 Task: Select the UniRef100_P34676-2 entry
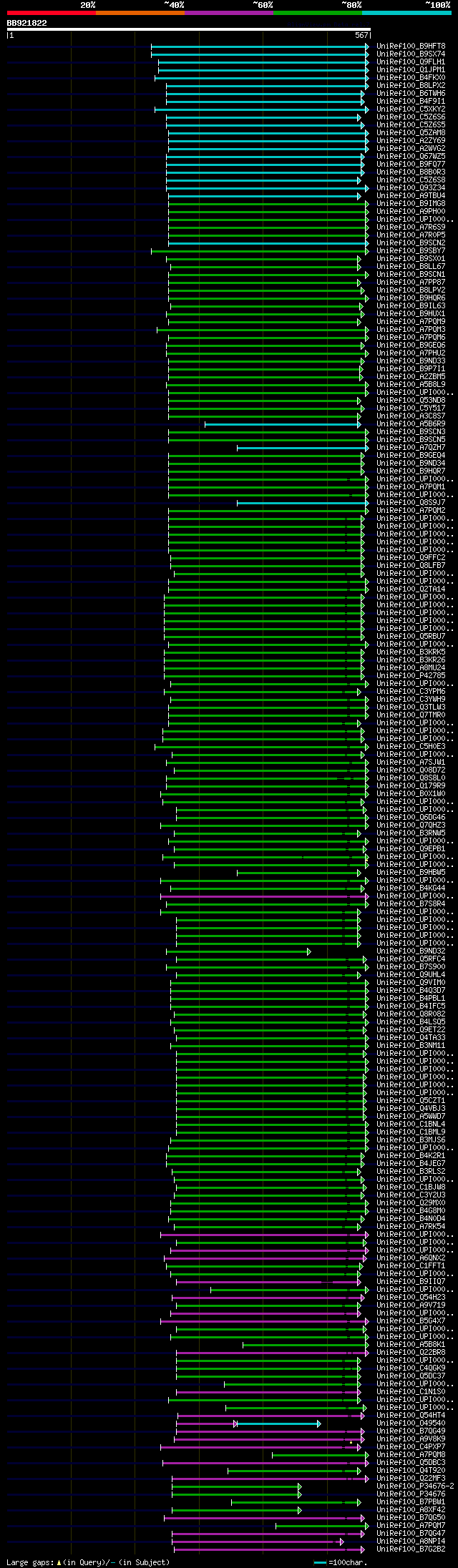[x=415, y=1486]
